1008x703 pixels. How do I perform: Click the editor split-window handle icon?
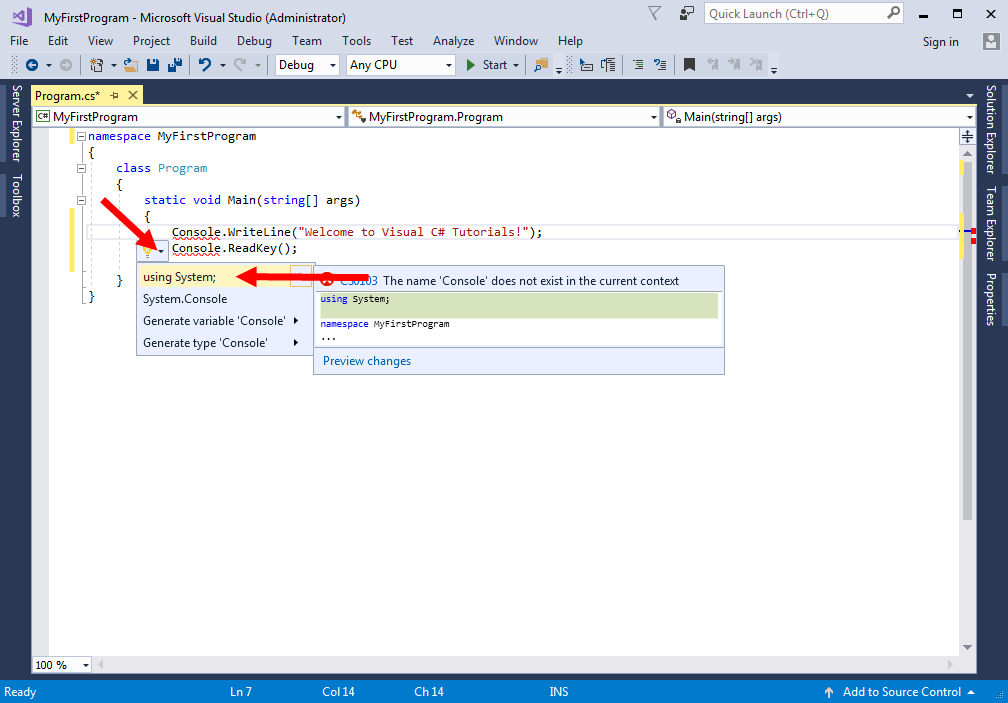coord(968,136)
